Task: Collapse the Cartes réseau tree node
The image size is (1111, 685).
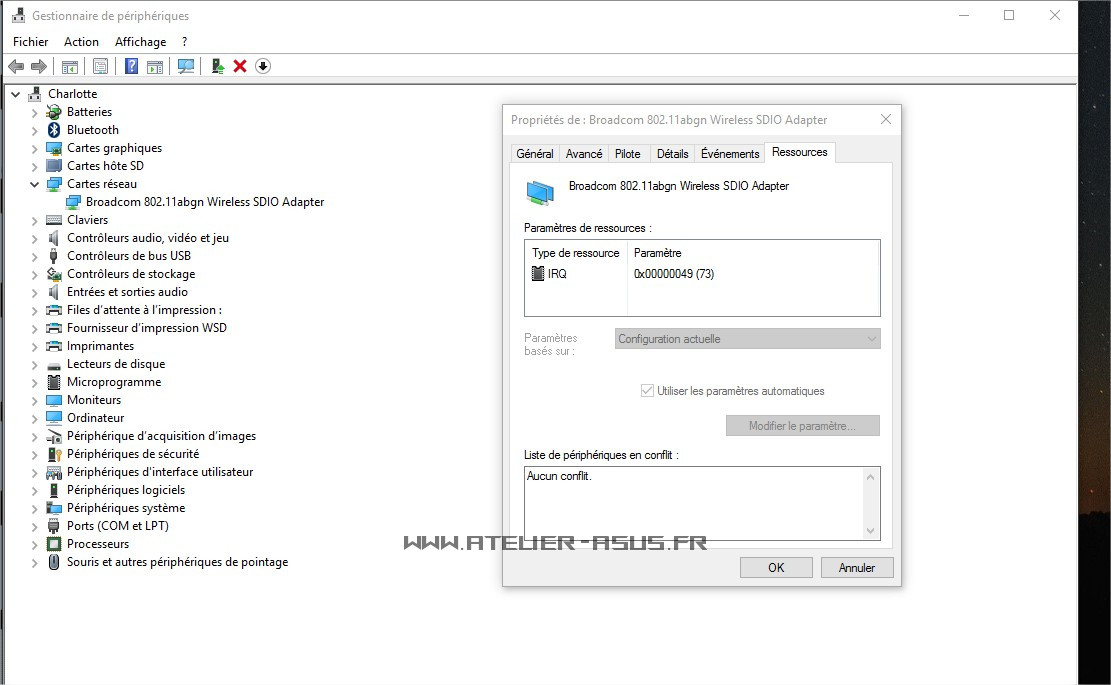Action: pyautogui.click(x=34, y=184)
